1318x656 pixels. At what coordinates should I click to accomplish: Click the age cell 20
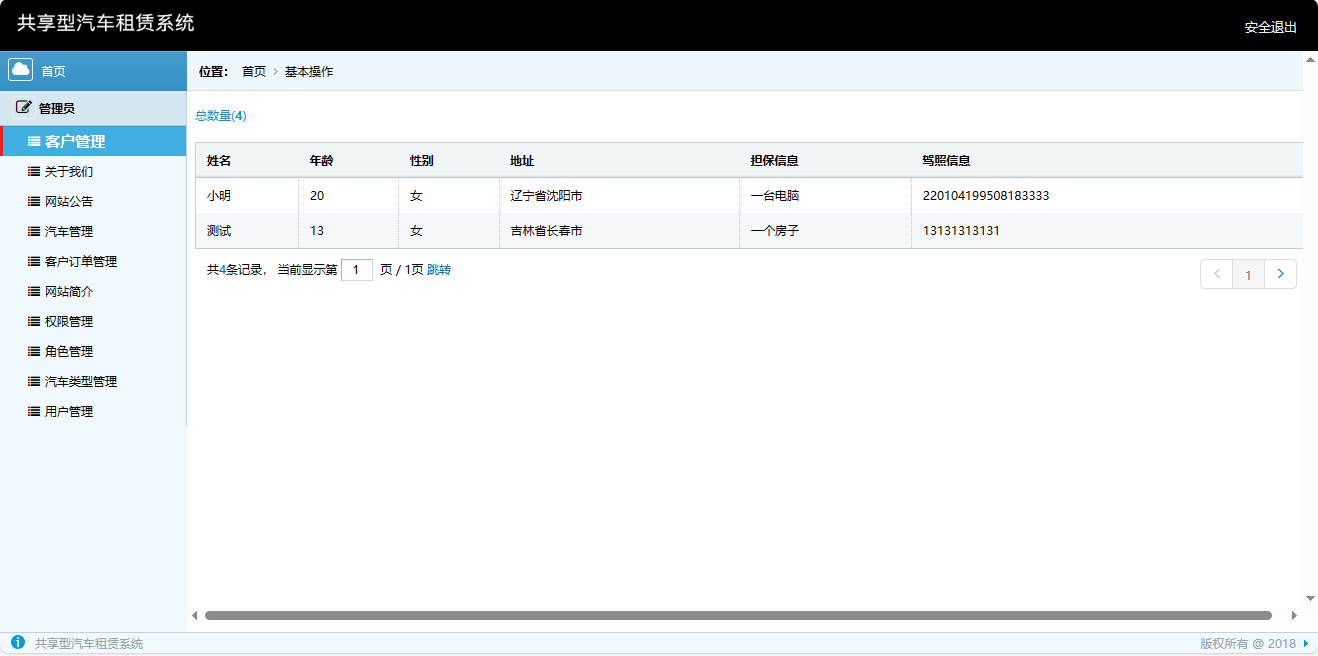click(317, 195)
